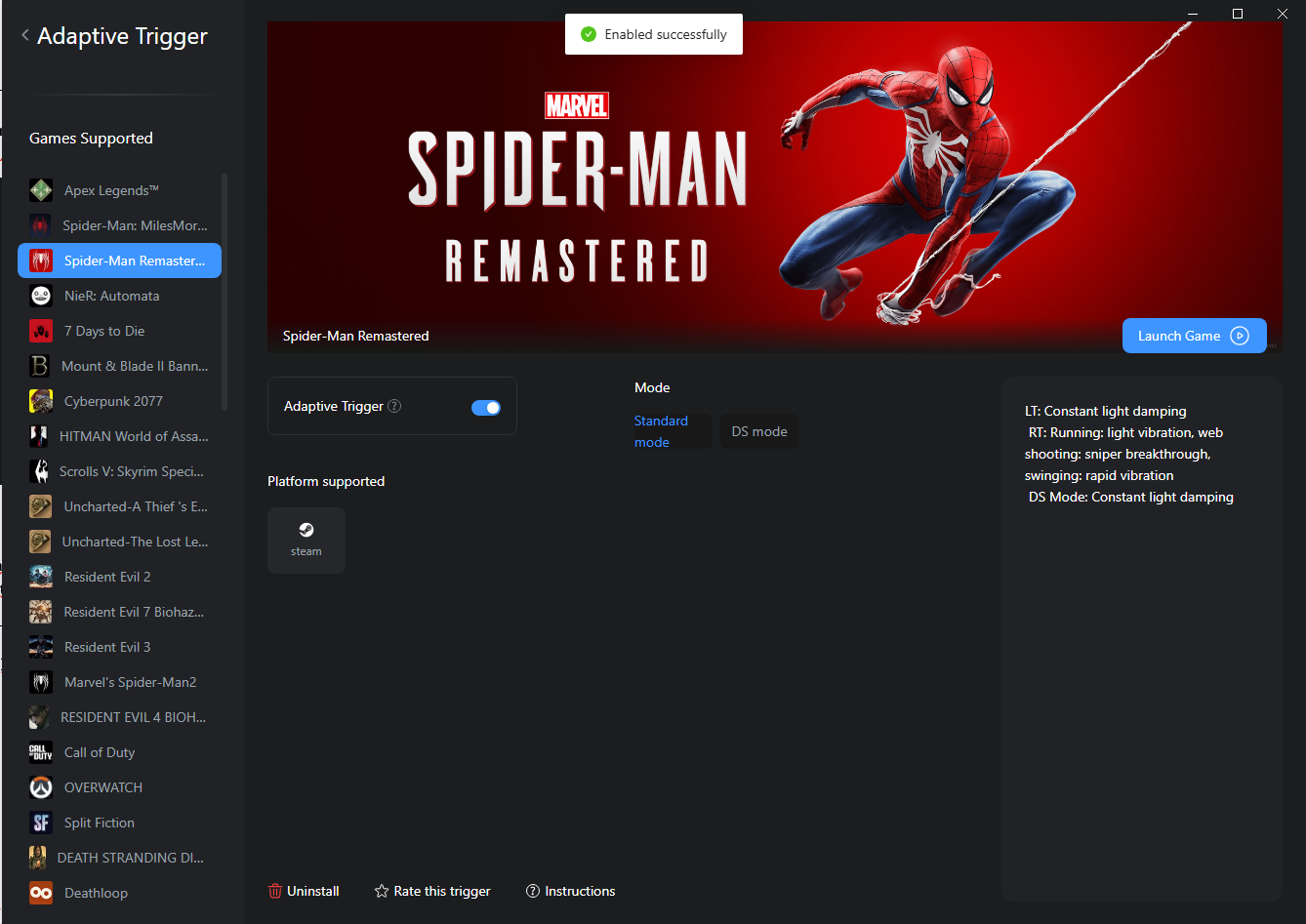Click the OVERWATCH logo icon

[x=41, y=787]
